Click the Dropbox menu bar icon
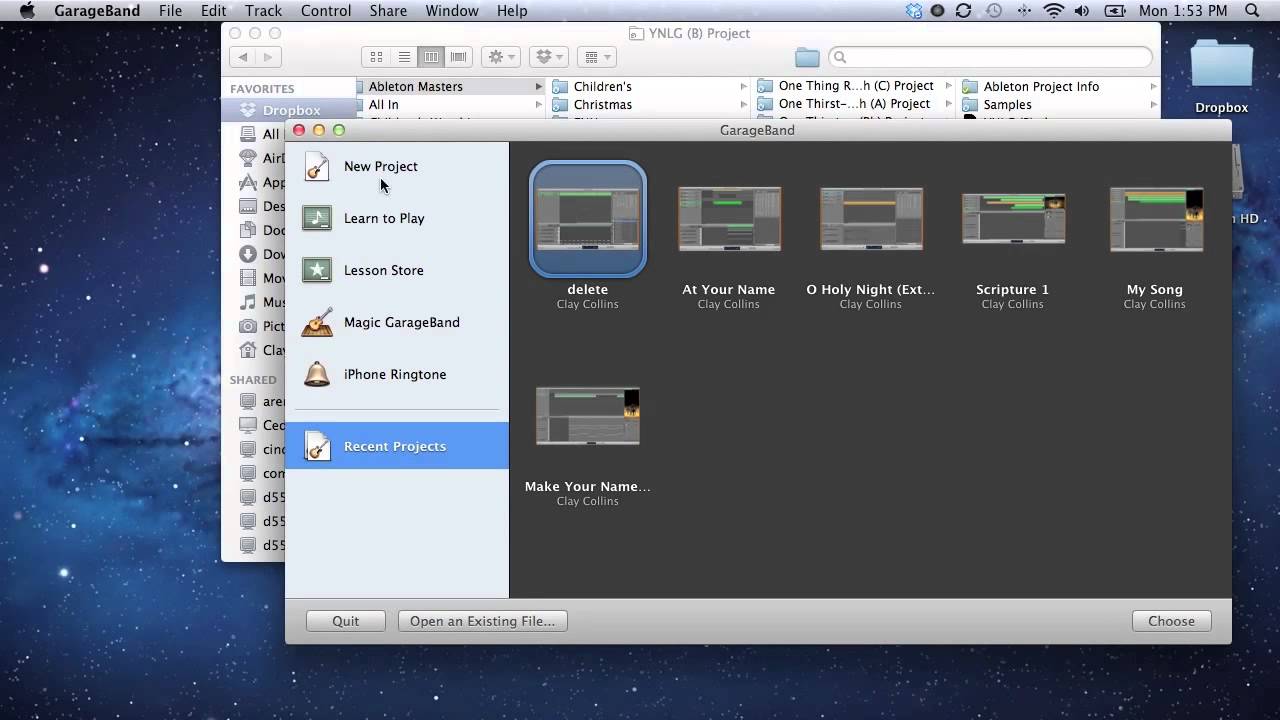 point(914,11)
